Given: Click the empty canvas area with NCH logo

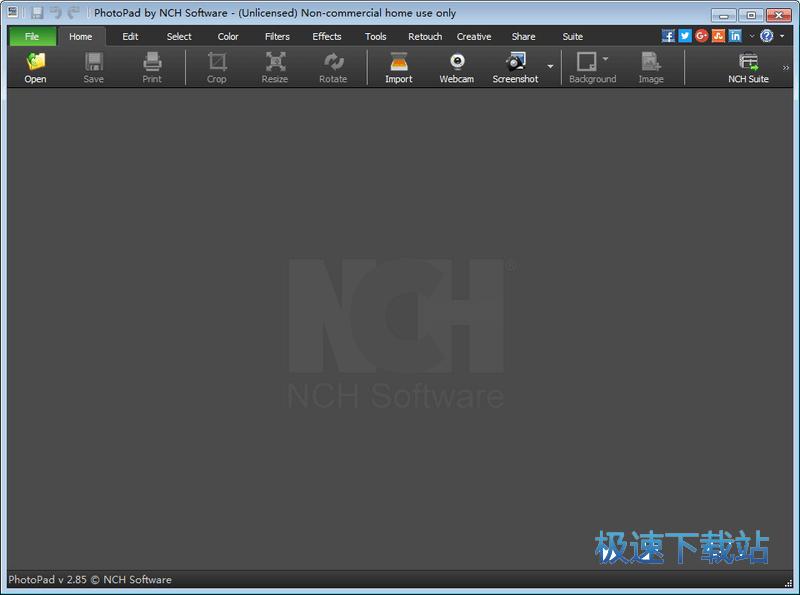Looking at the screenshot, I should 398,330.
